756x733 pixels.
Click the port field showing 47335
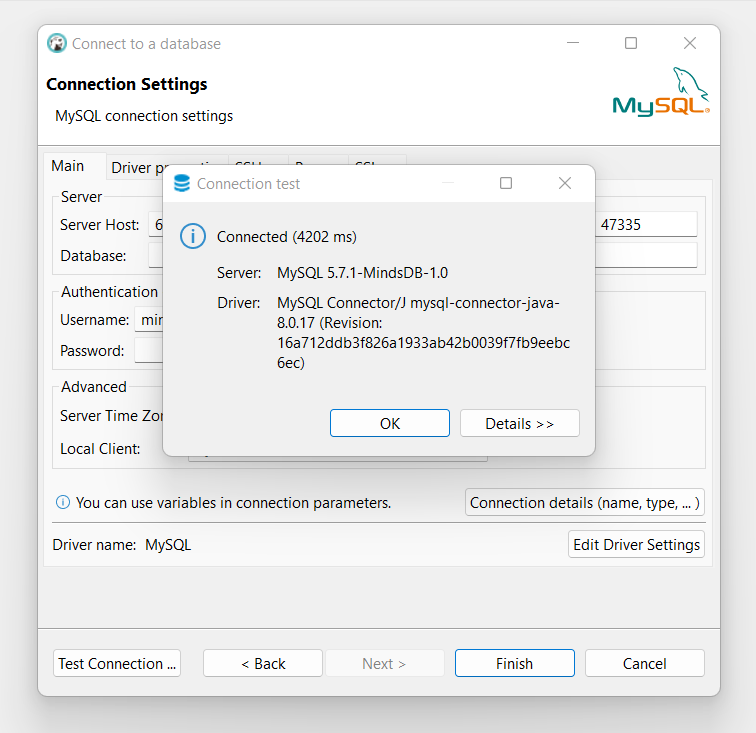tap(645, 225)
